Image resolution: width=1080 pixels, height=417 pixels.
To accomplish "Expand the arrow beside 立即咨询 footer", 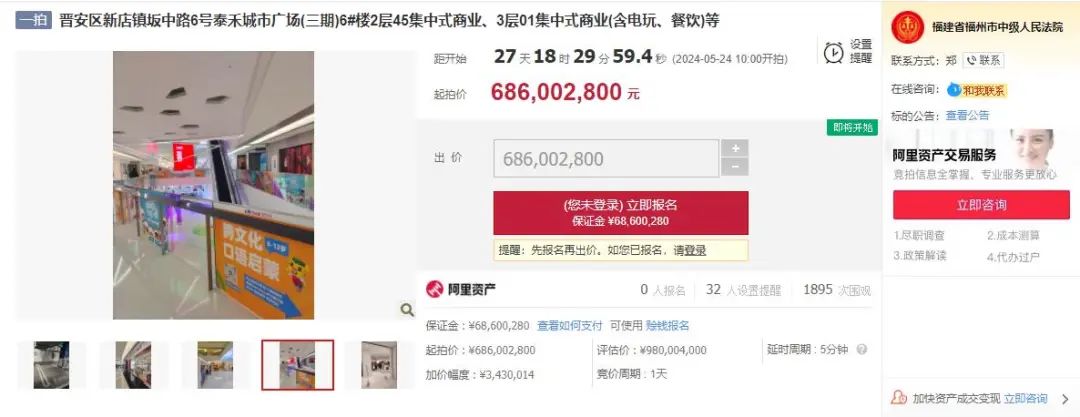I will click(1066, 398).
